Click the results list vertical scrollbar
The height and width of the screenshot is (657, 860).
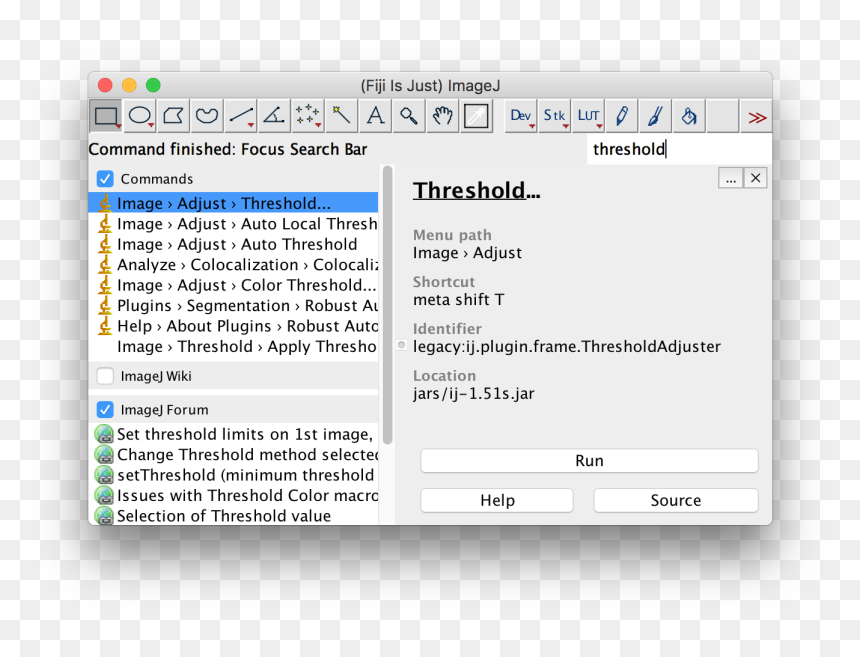point(388,304)
